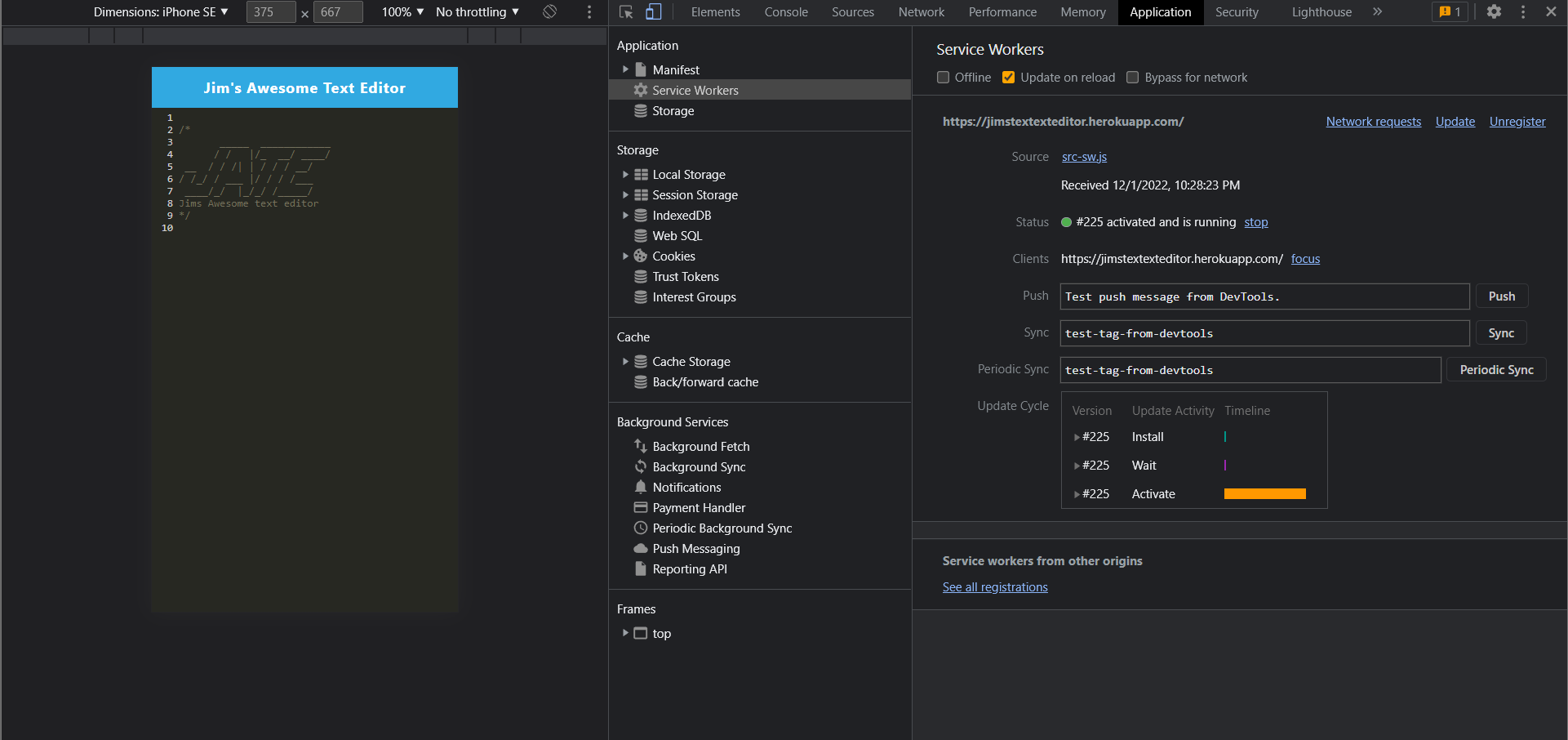Open the Push Messaging panel
Viewport: 1568px width, 740px height.
click(695, 548)
